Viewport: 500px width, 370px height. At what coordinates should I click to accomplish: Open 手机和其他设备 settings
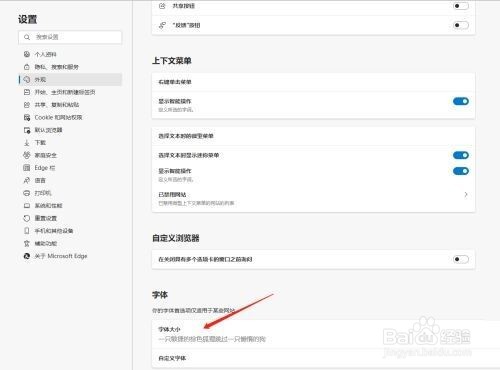click(x=70, y=231)
